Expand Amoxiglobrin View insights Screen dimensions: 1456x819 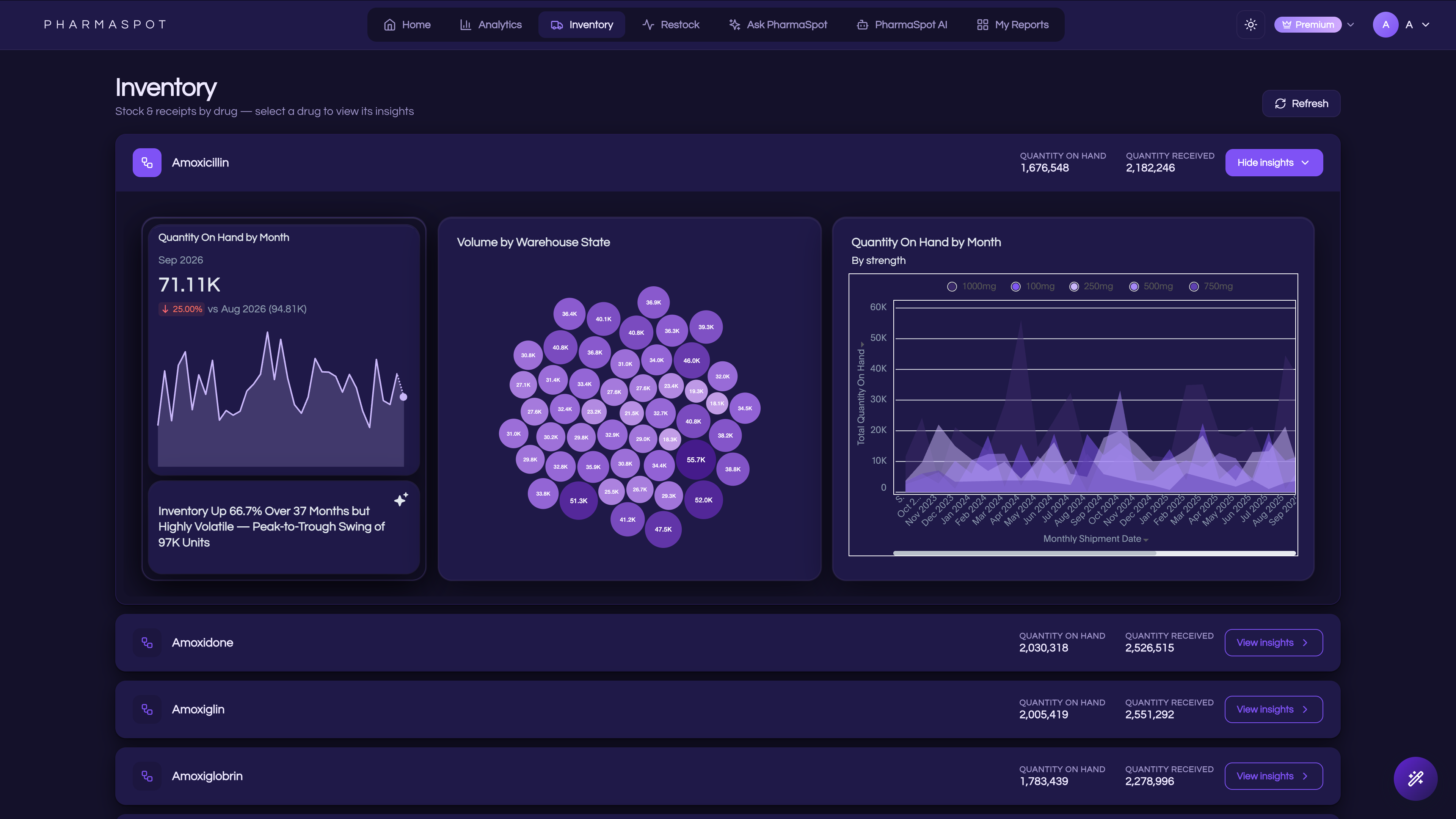tap(1274, 776)
